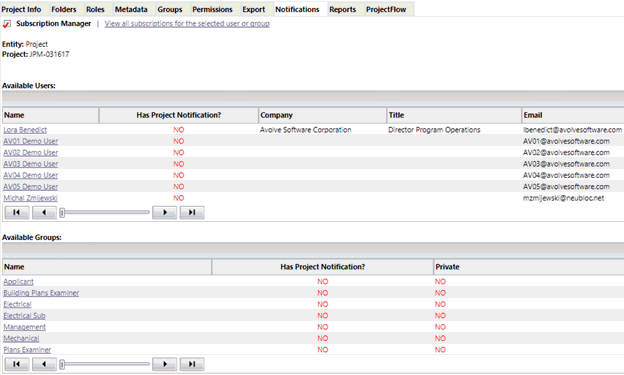Open the Electrical Sub group
The width and height of the screenshot is (624, 375).
tap(24, 315)
